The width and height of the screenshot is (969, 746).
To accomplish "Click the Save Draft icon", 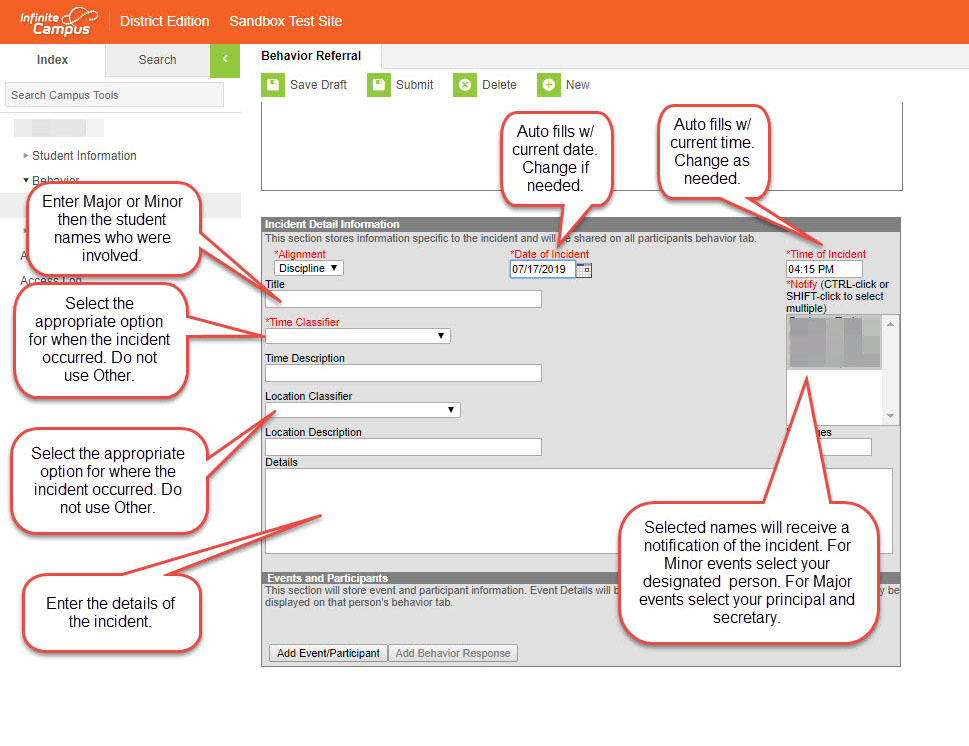I will click(x=273, y=85).
